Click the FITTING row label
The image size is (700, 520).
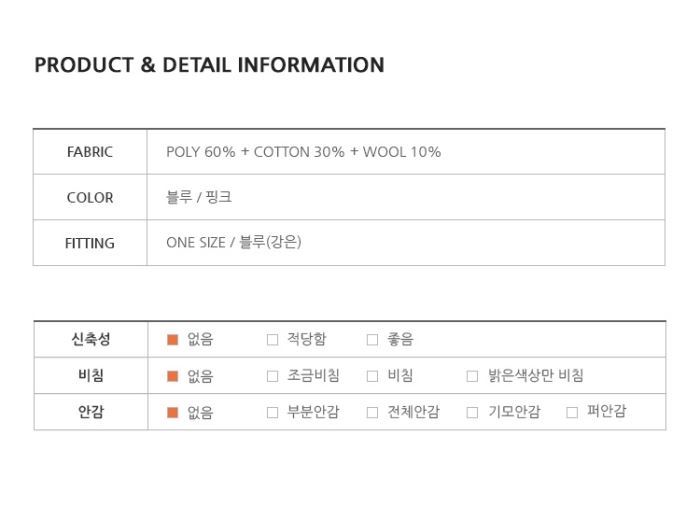pos(90,243)
